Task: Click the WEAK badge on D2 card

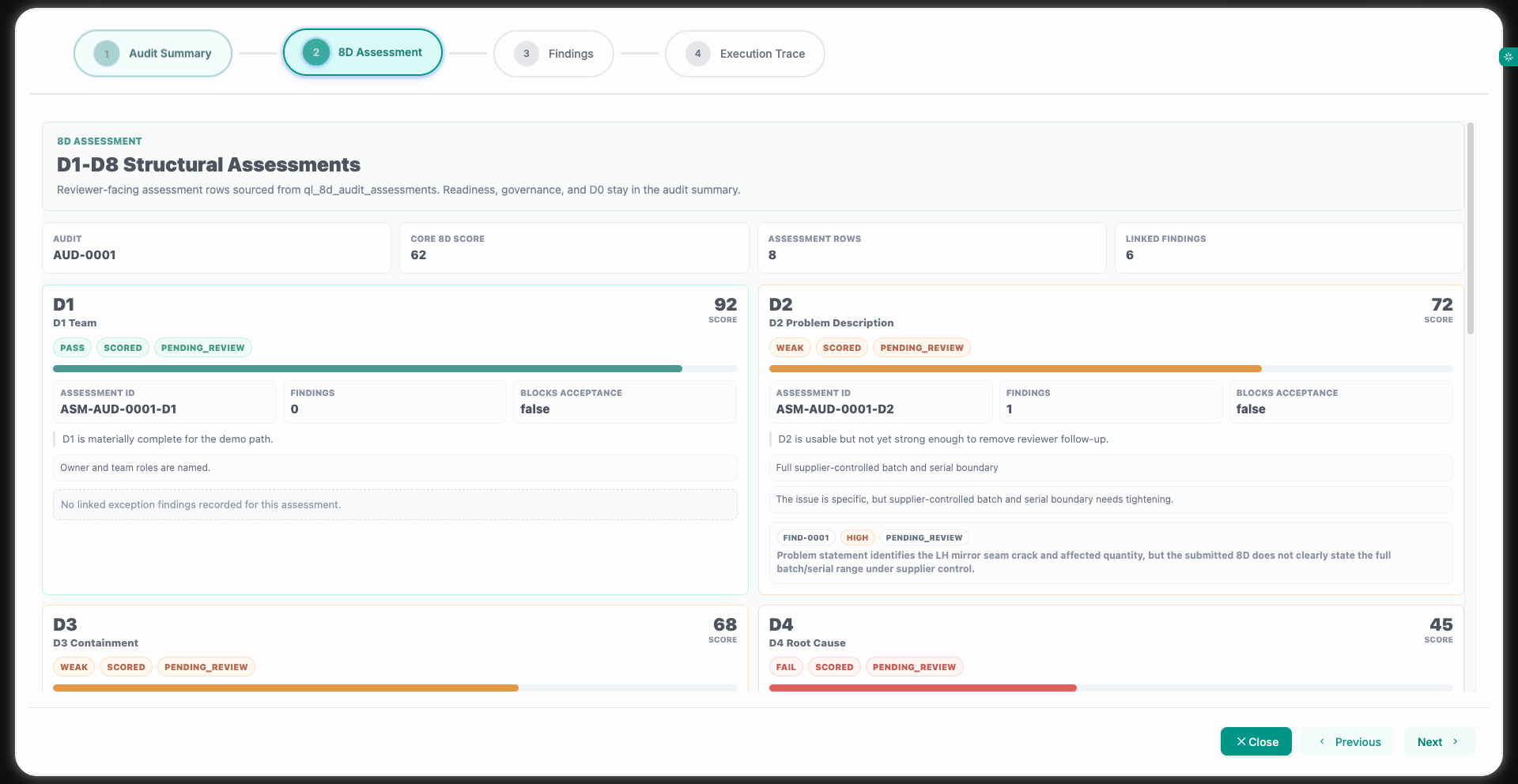Action: pyautogui.click(x=790, y=348)
